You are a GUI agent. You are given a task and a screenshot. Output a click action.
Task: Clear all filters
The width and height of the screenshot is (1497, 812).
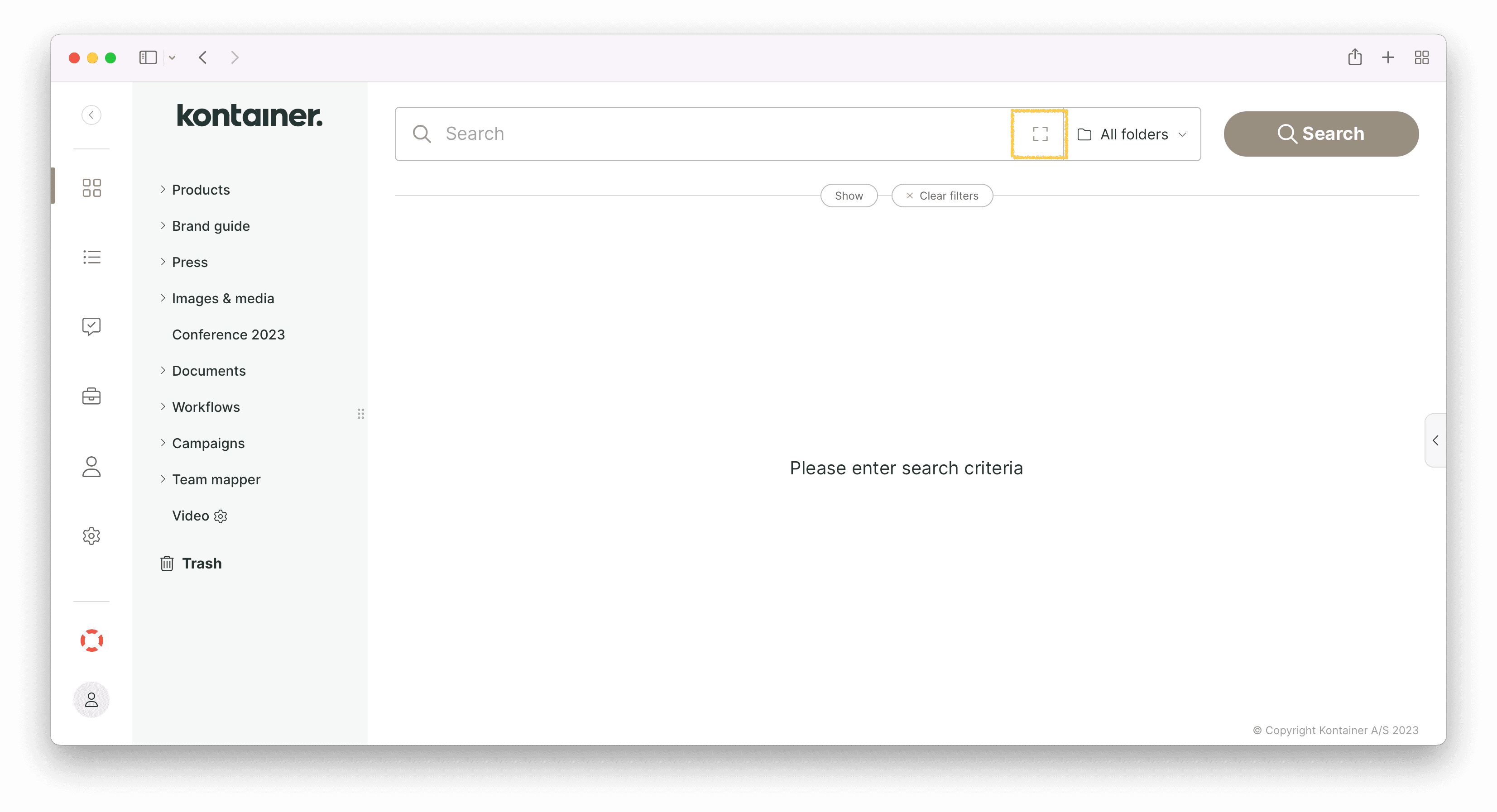click(x=941, y=195)
